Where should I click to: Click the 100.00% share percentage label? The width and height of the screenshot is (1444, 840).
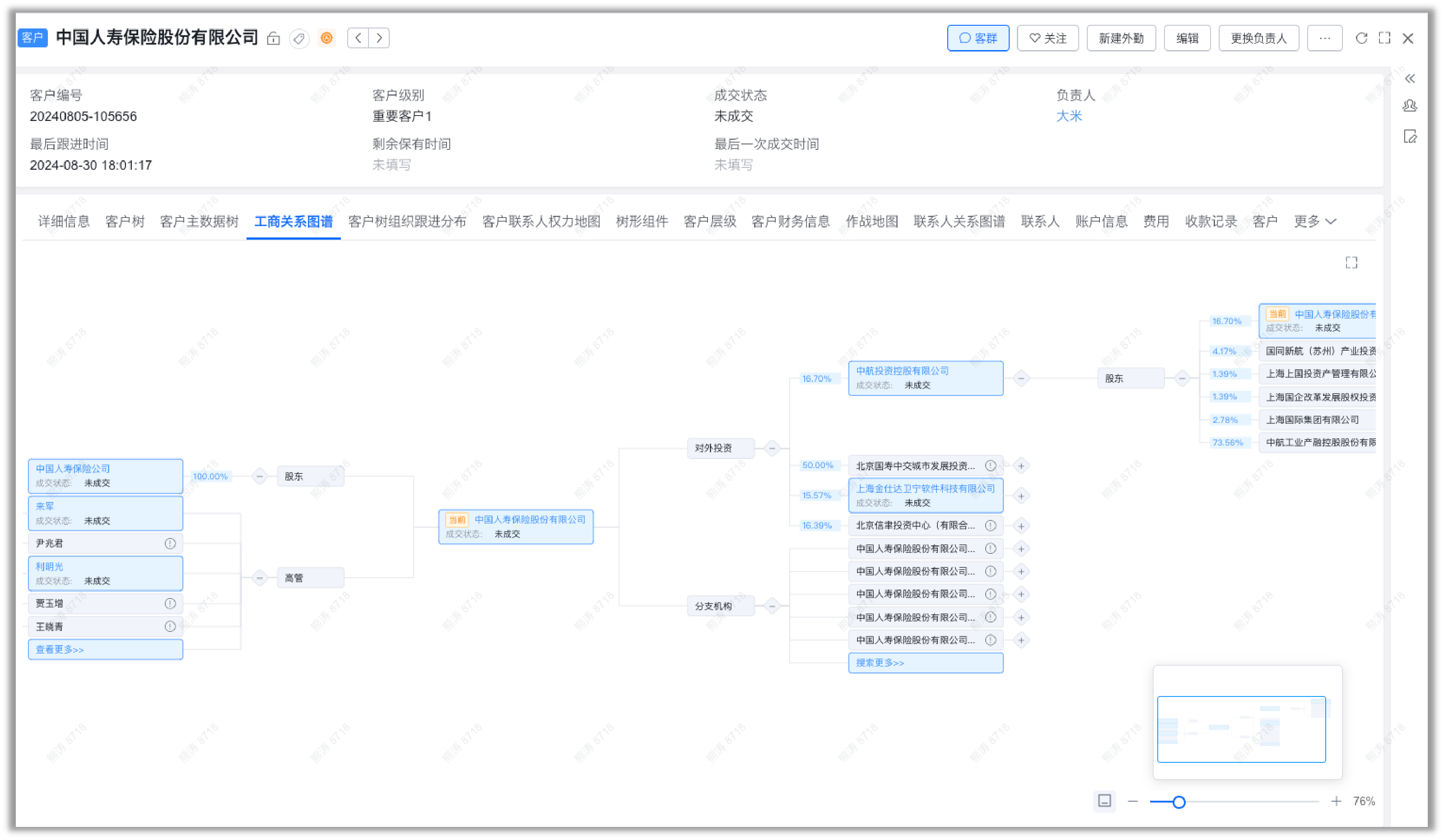(210, 476)
